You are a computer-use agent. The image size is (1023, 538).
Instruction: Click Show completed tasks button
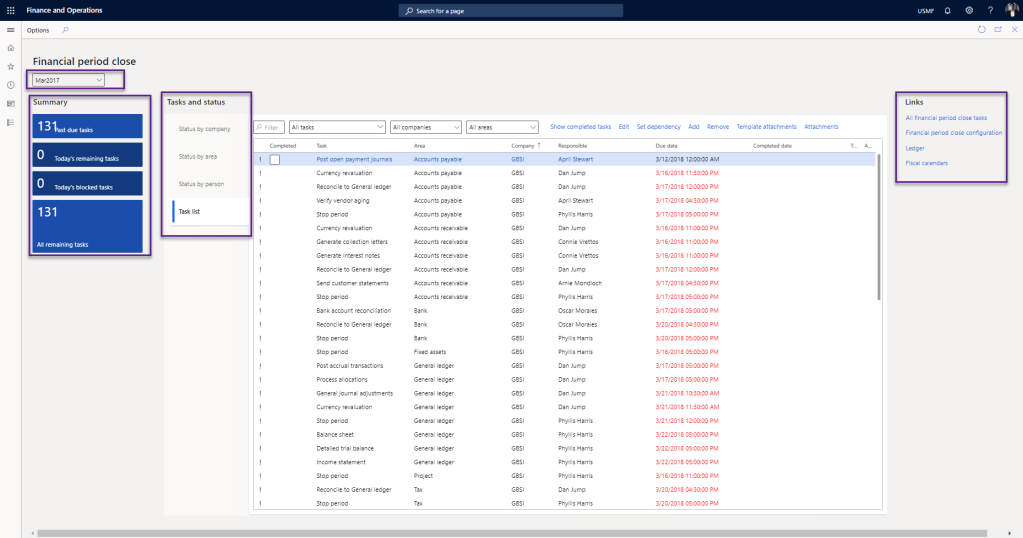(580, 127)
